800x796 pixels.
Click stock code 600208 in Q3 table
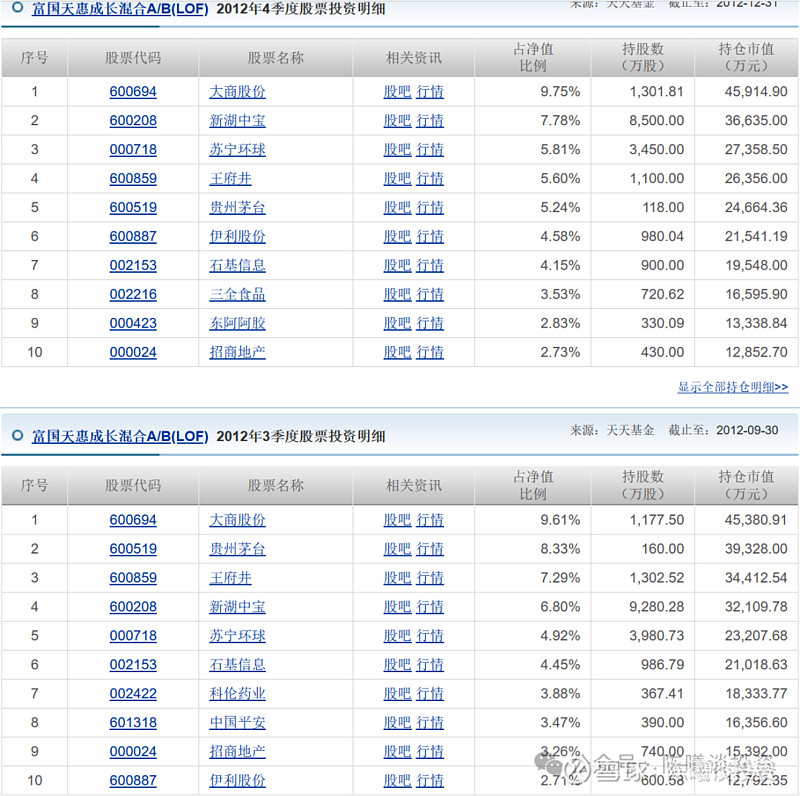pos(133,607)
